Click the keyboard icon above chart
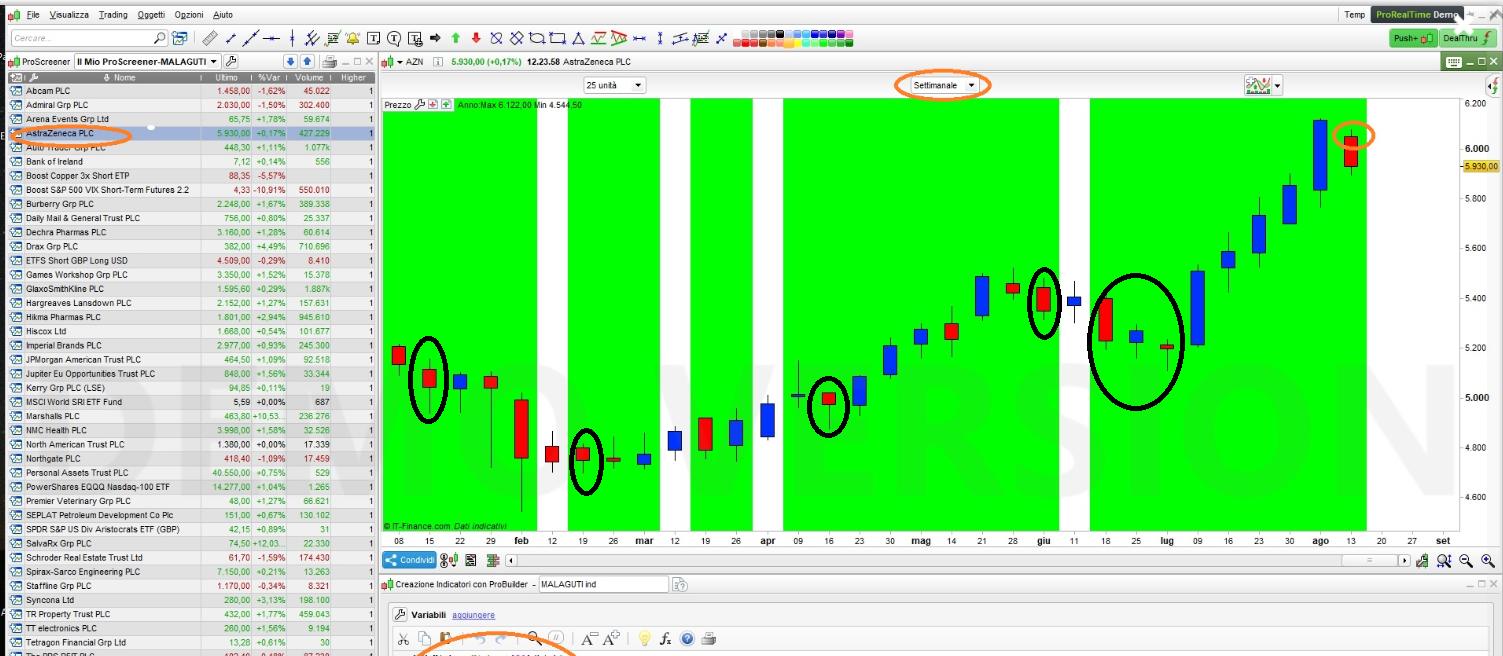Image resolution: width=1503 pixels, height=656 pixels. click(1454, 62)
